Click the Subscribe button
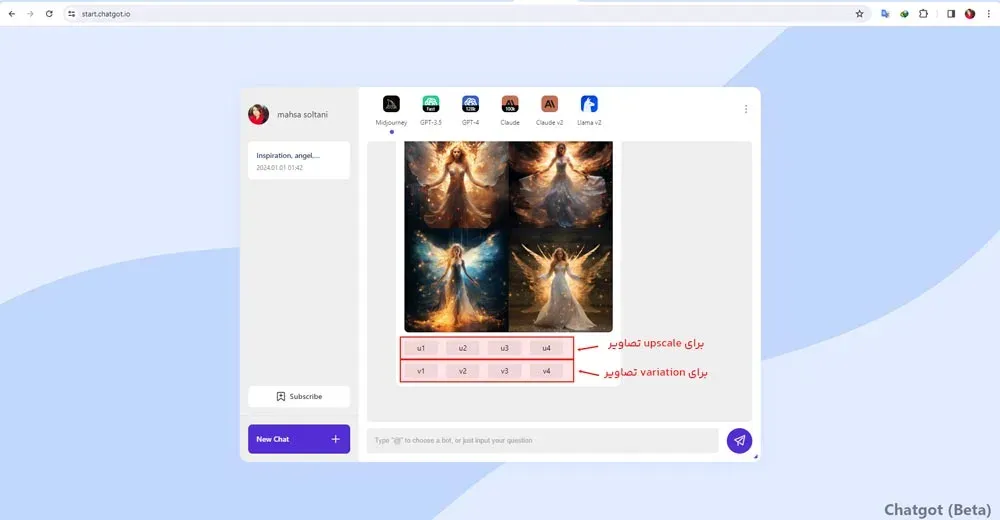This screenshot has height=520, width=1000. point(299,396)
